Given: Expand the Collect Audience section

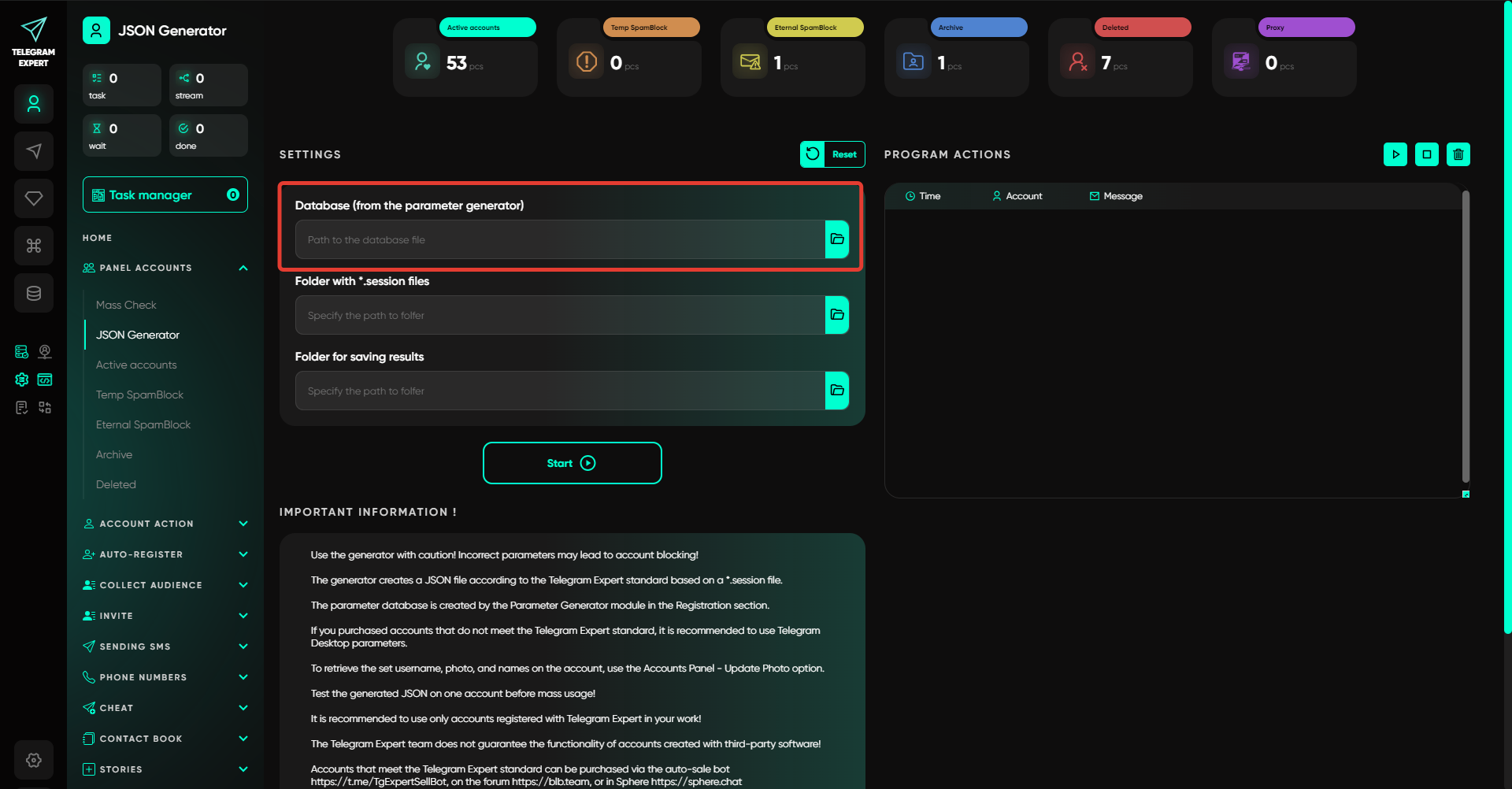Looking at the screenshot, I should (243, 585).
